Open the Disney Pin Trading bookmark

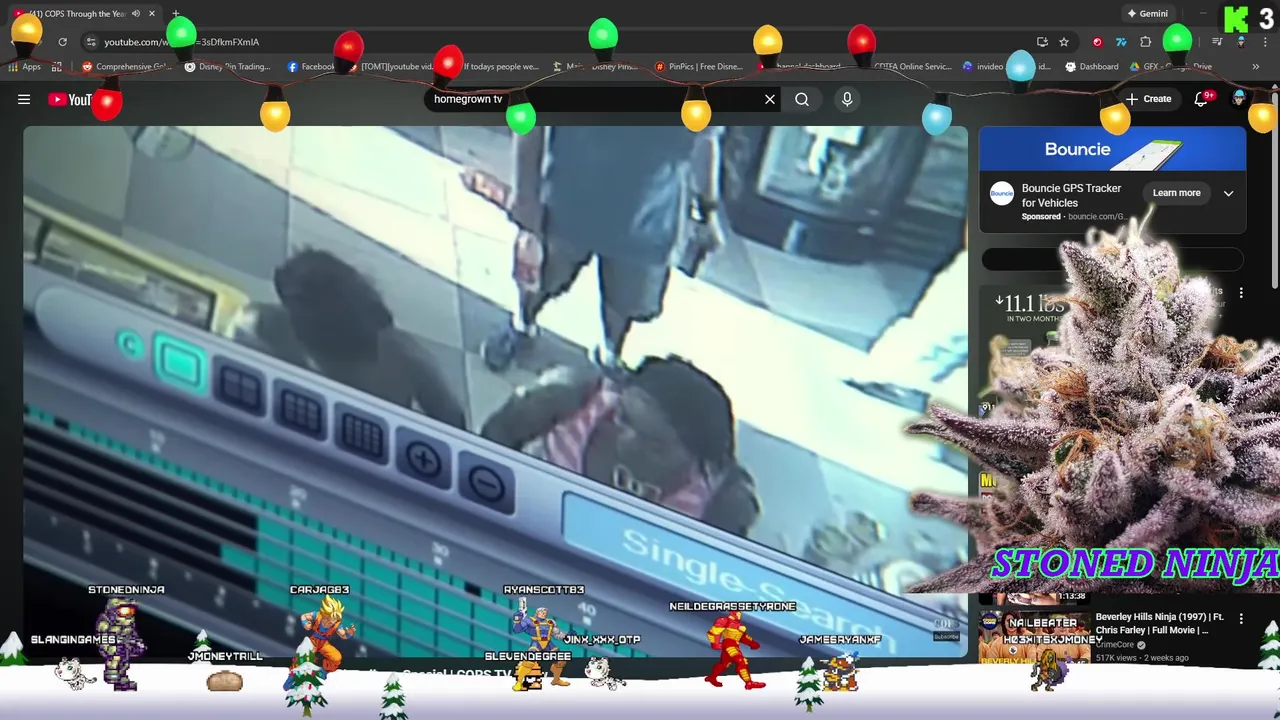click(x=227, y=67)
